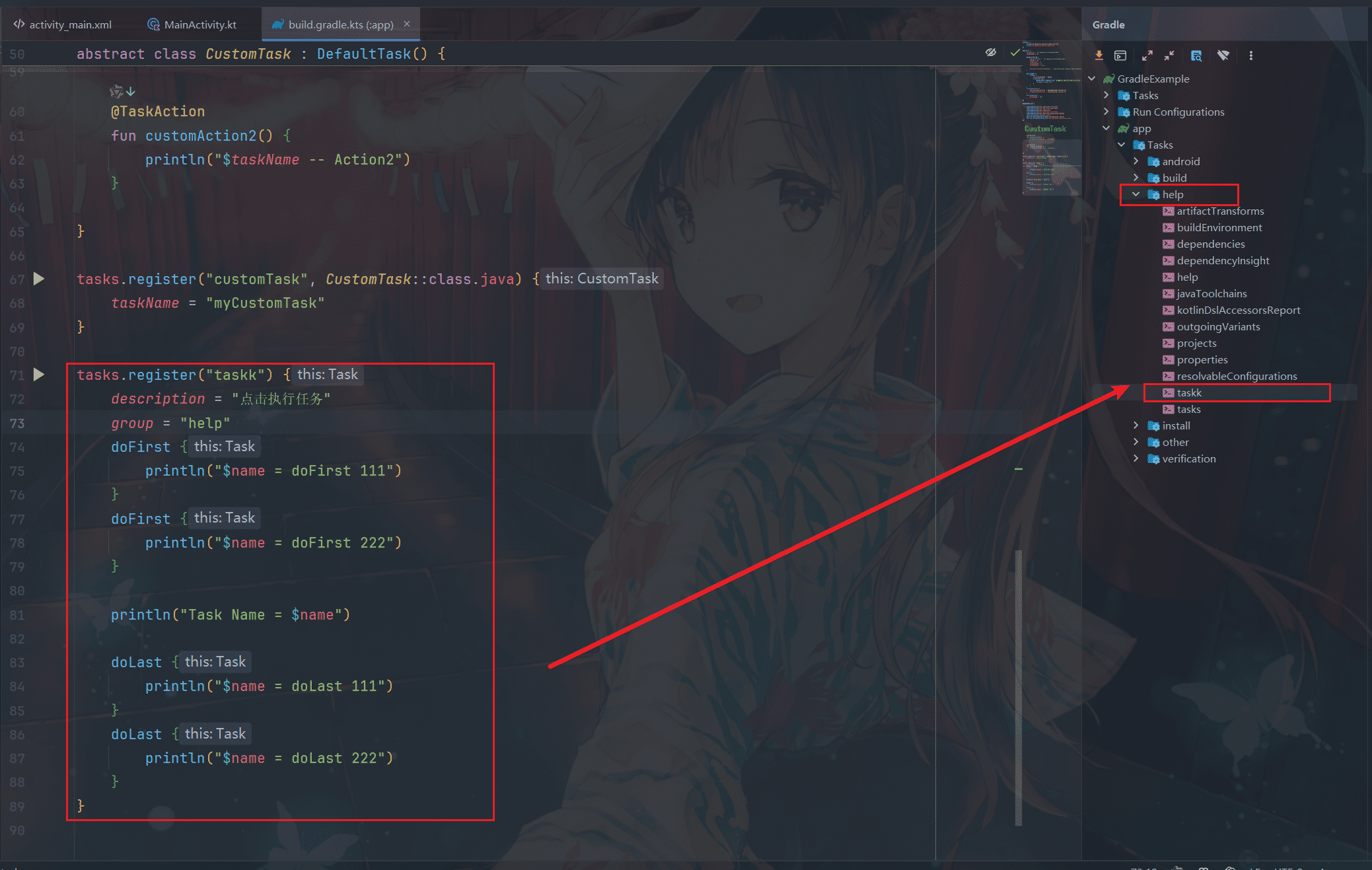Click Download Sources icon in Gradle toolbar
1372x870 pixels.
click(1099, 55)
